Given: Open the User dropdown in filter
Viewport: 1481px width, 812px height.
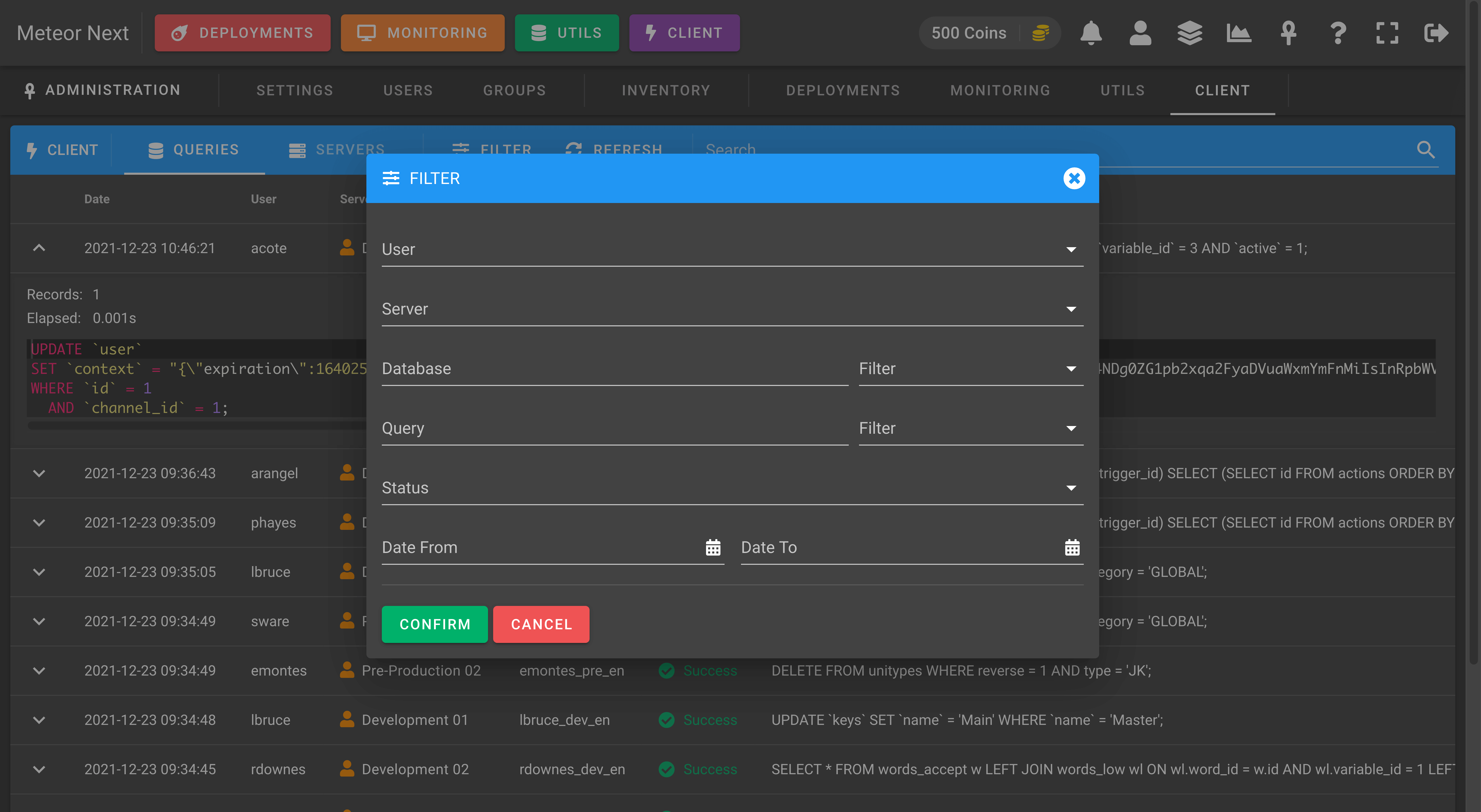Looking at the screenshot, I should (x=733, y=250).
